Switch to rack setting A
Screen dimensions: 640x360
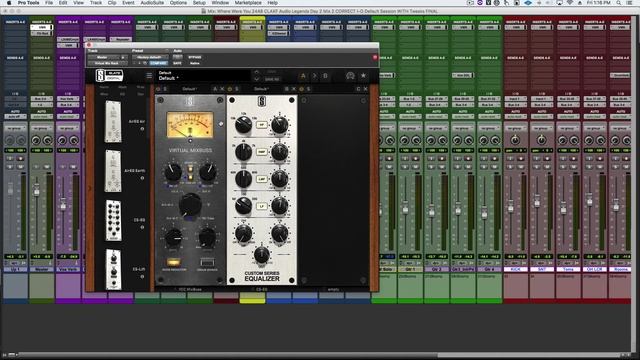303,76
